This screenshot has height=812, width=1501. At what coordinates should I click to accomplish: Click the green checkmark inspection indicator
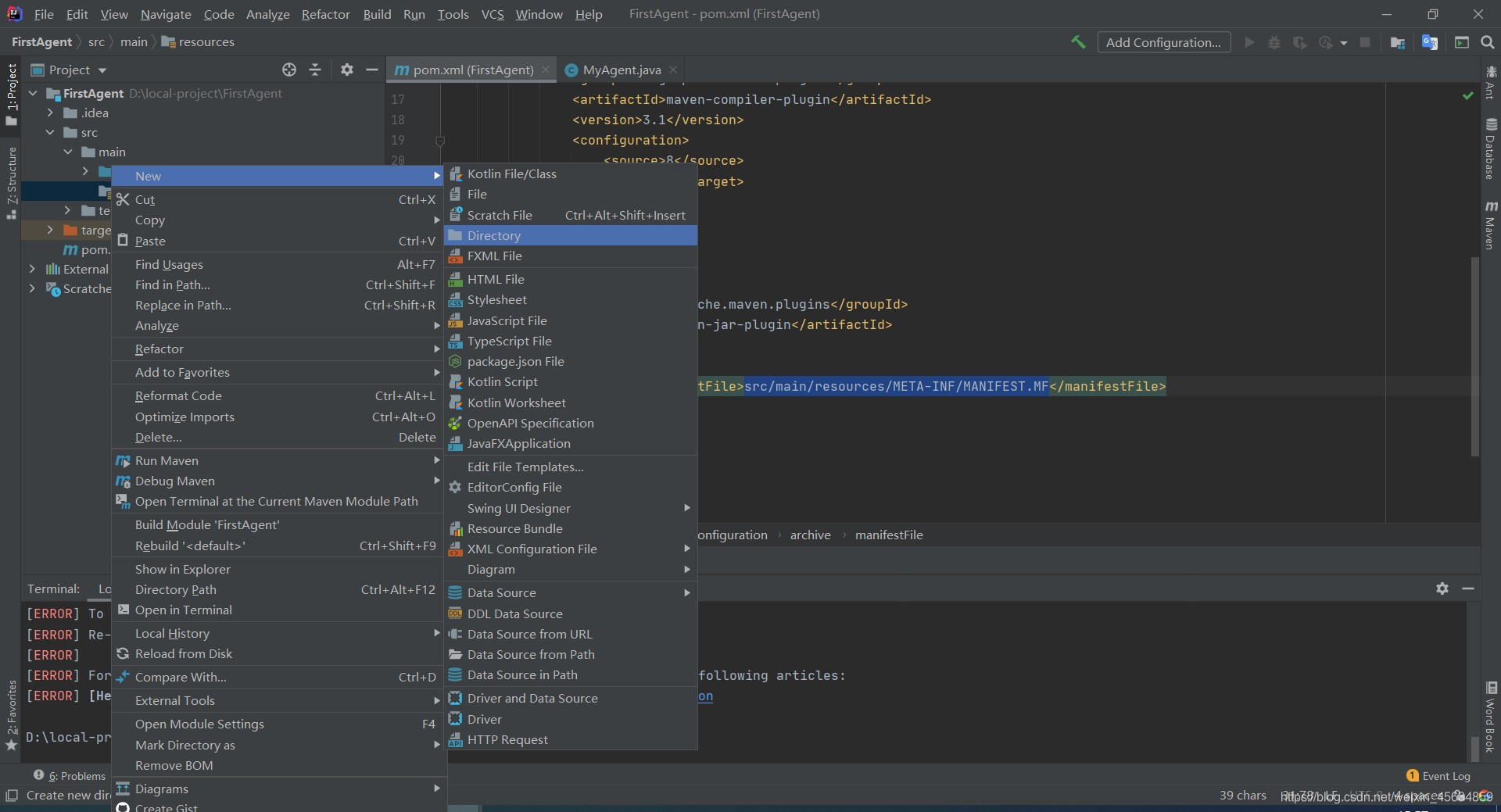pyautogui.click(x=1468, y=95)
